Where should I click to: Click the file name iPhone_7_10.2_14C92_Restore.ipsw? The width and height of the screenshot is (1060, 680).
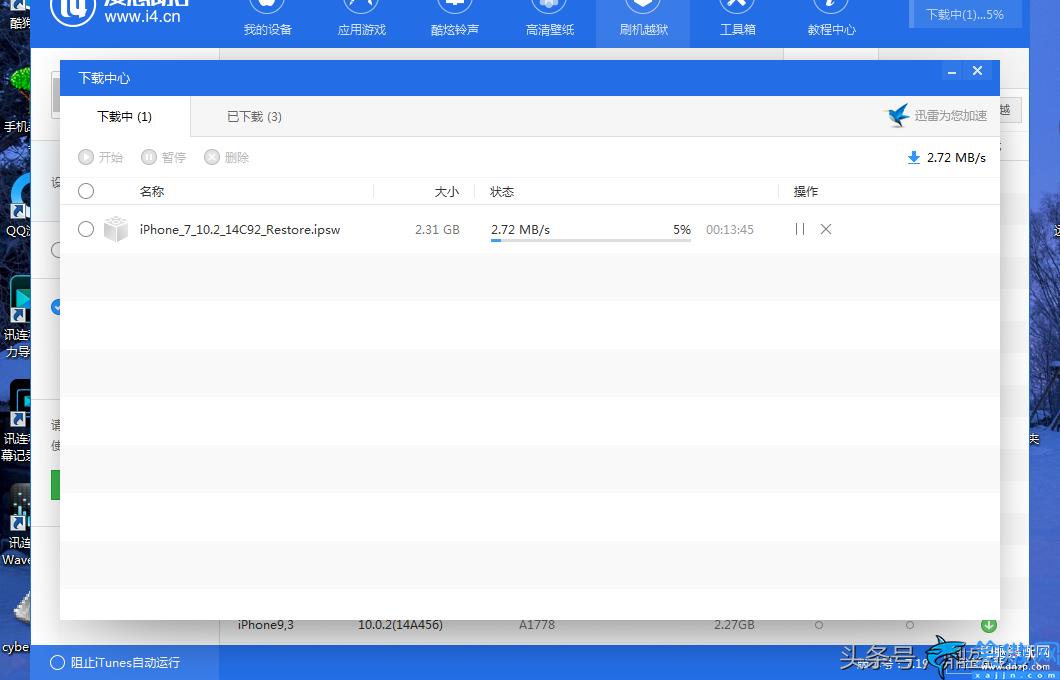[240, 230]
